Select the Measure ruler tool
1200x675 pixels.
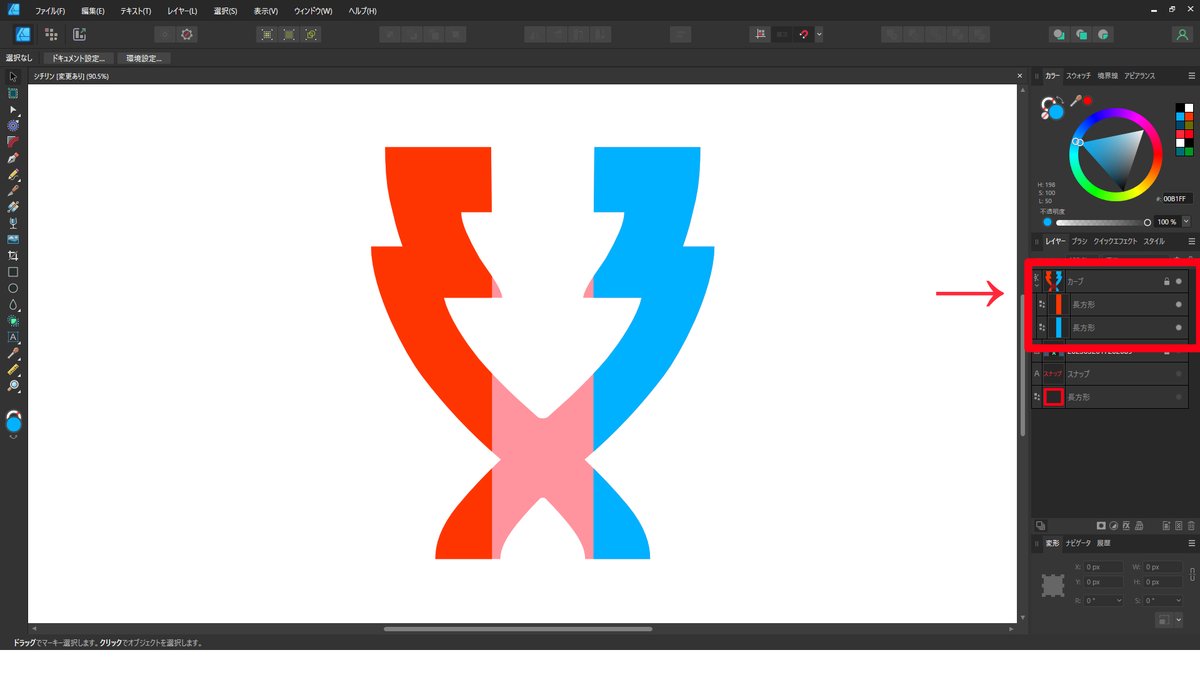point(13,369)
